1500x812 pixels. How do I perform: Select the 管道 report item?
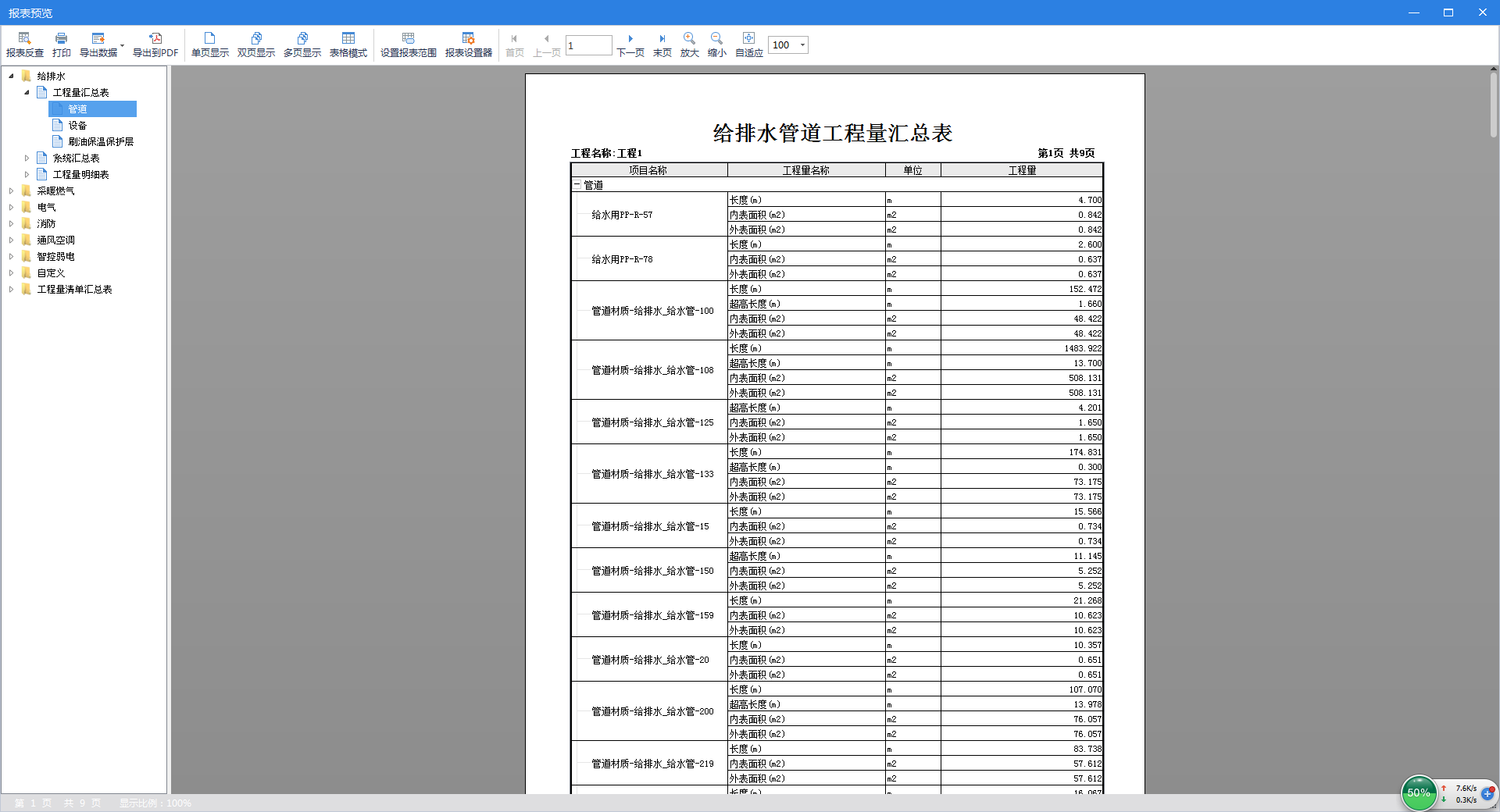tap(92, 109)
